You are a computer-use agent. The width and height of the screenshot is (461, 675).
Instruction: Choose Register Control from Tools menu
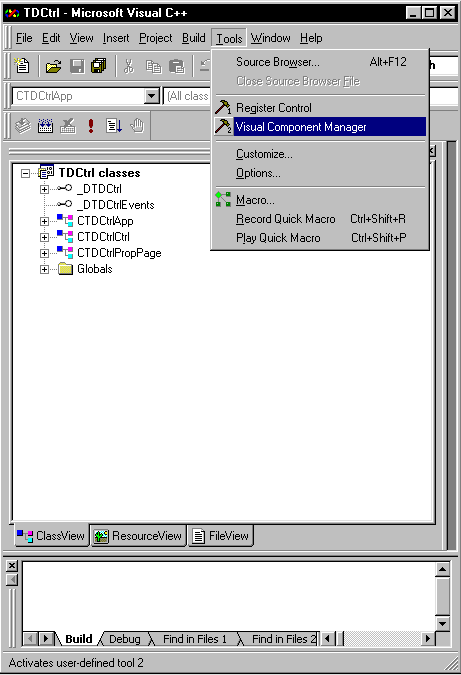coord(320,108)
